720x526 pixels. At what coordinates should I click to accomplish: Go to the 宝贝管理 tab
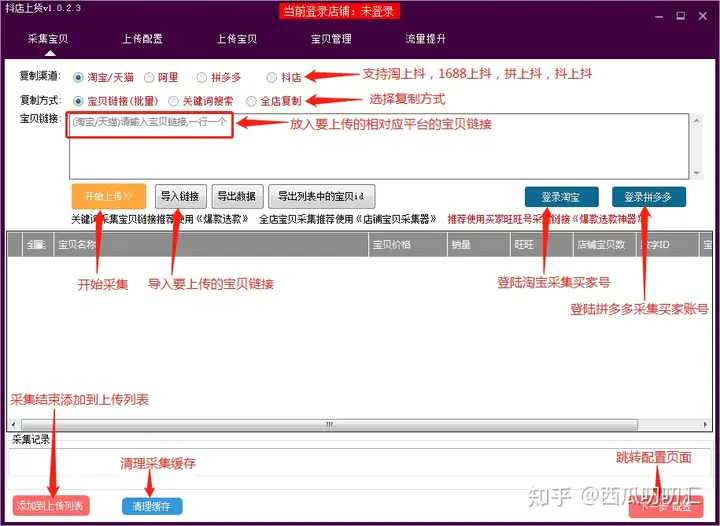(x=331, y=39)
